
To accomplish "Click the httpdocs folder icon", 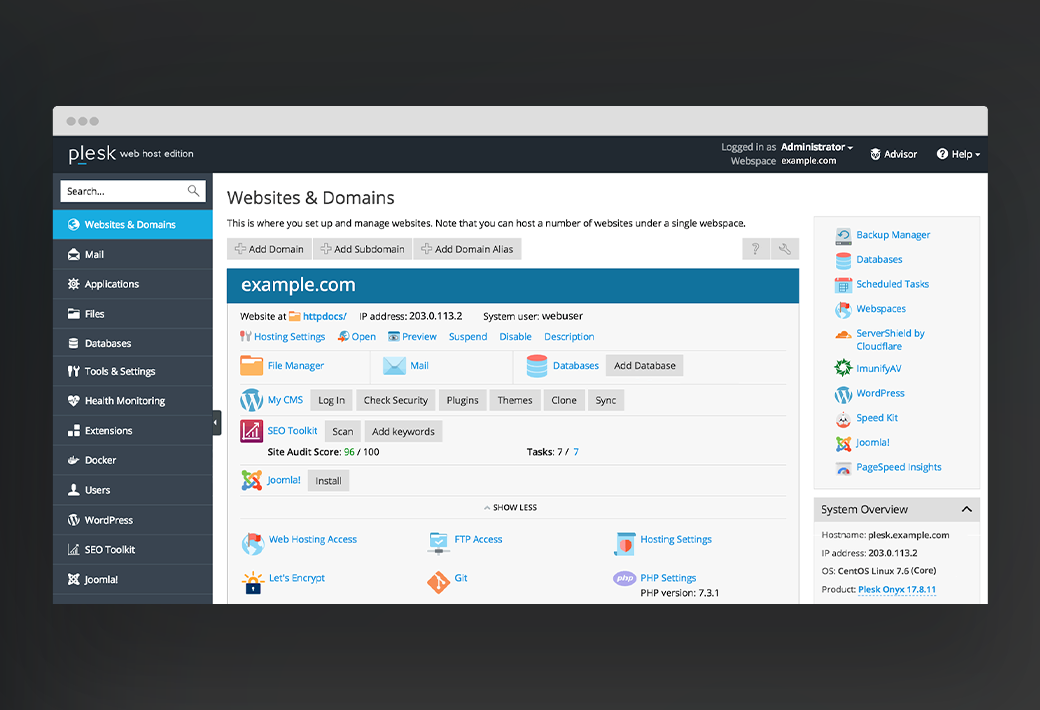I will click(294, 317).
